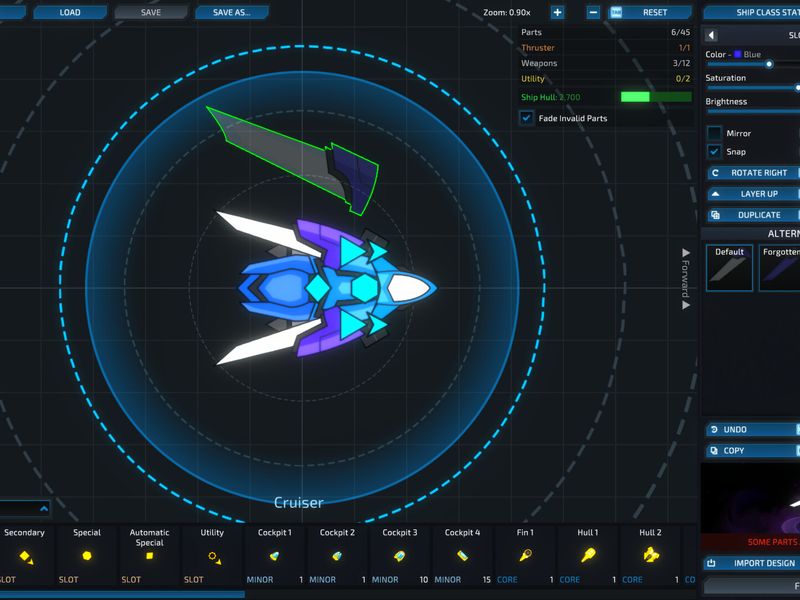The width and height of the screenshot is (800, 600).
Task: Click the large upper cyan triangle weapon slot
Action: tap(352, 251)
